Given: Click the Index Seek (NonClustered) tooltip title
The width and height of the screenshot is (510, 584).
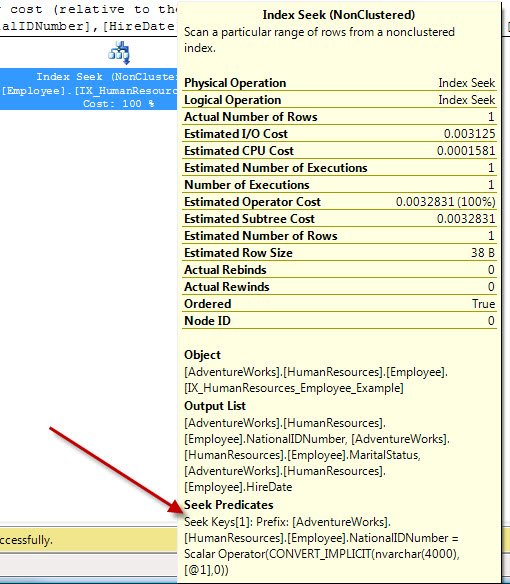Looking at the screenshot, I should point(339,15).
